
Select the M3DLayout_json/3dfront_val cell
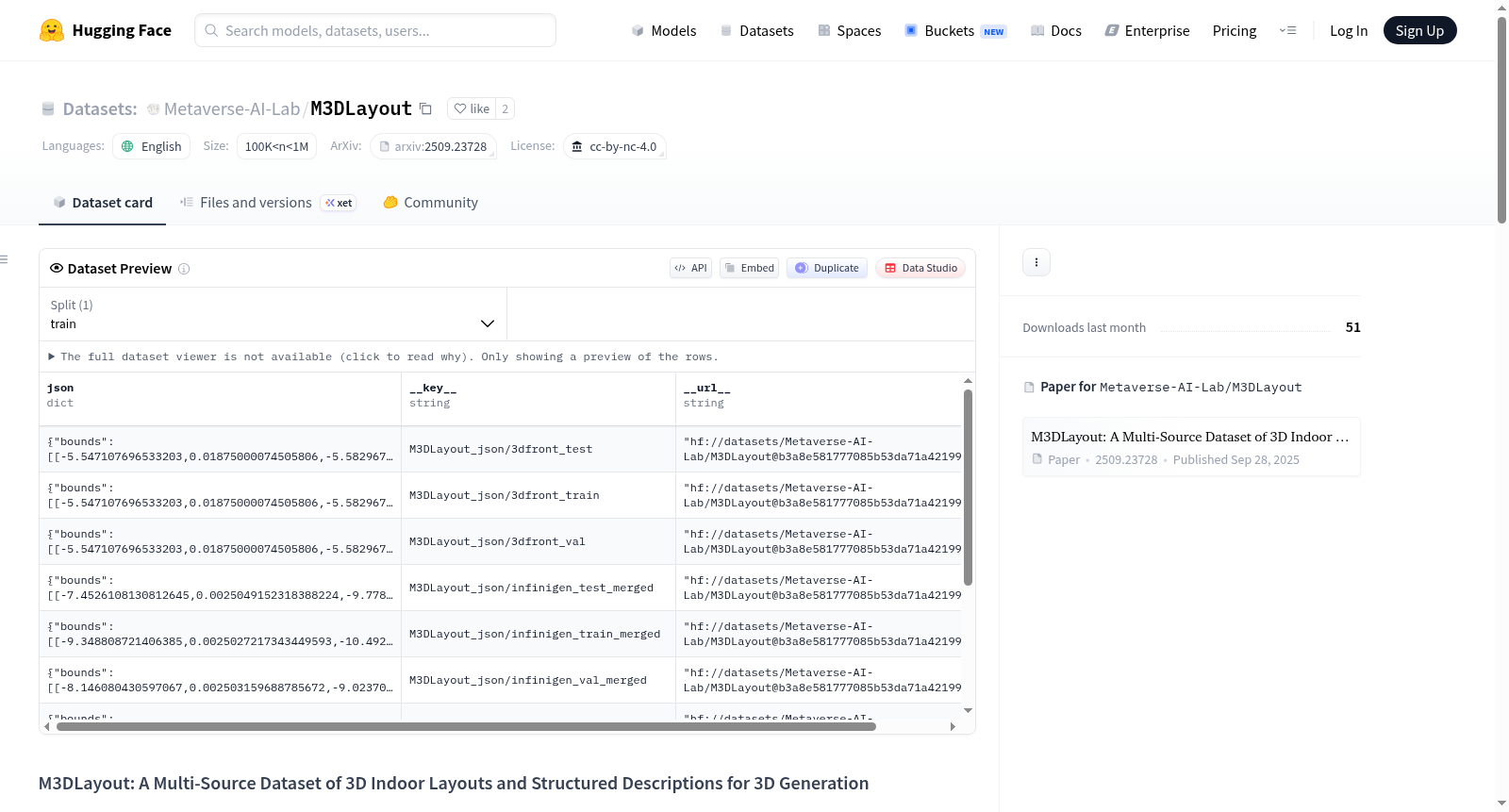coord(538,541)
